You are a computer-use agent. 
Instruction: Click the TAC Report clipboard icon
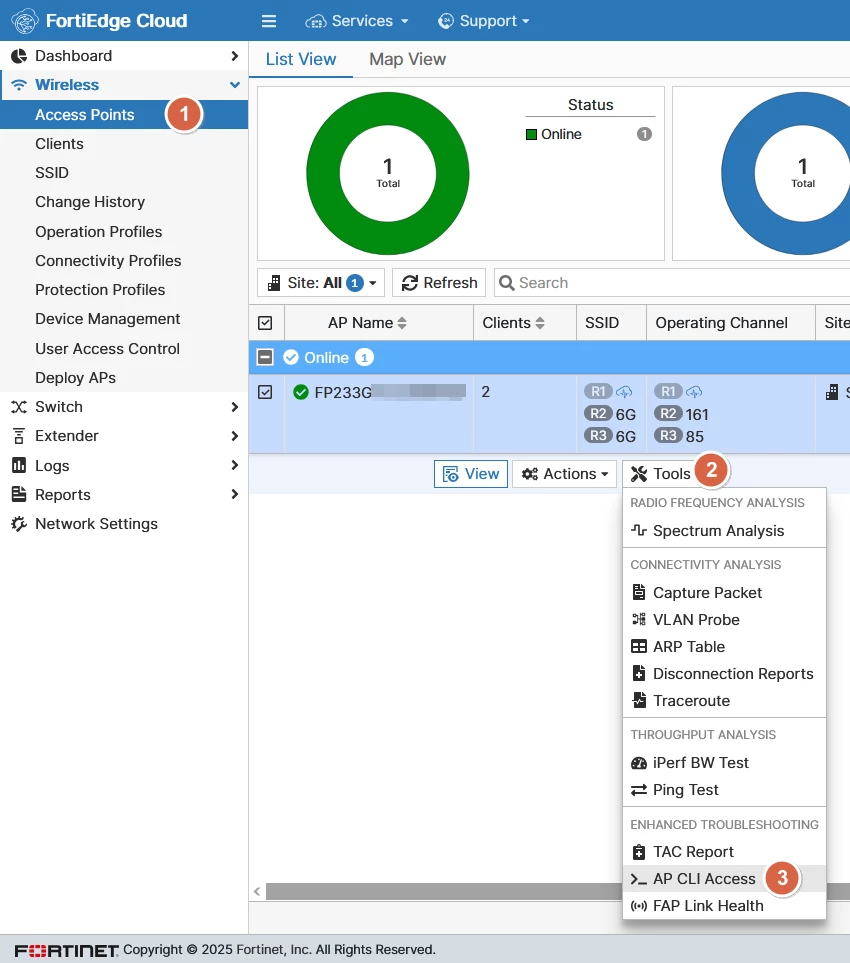639,852
